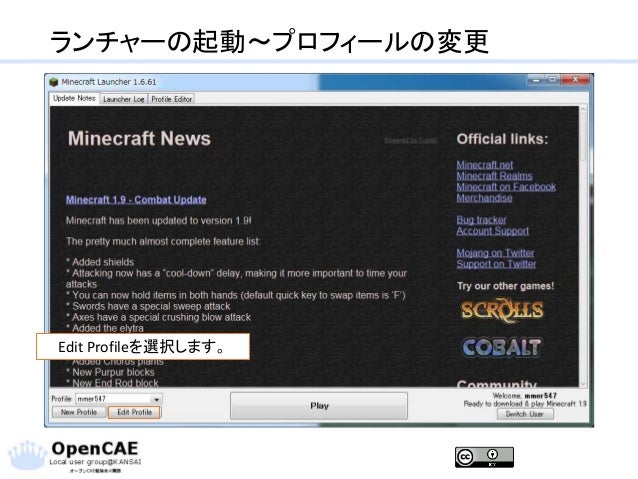Viewport: 638px width, 479px height.
Task: Click the scrollbar up arrow
Action: [583, 109]
